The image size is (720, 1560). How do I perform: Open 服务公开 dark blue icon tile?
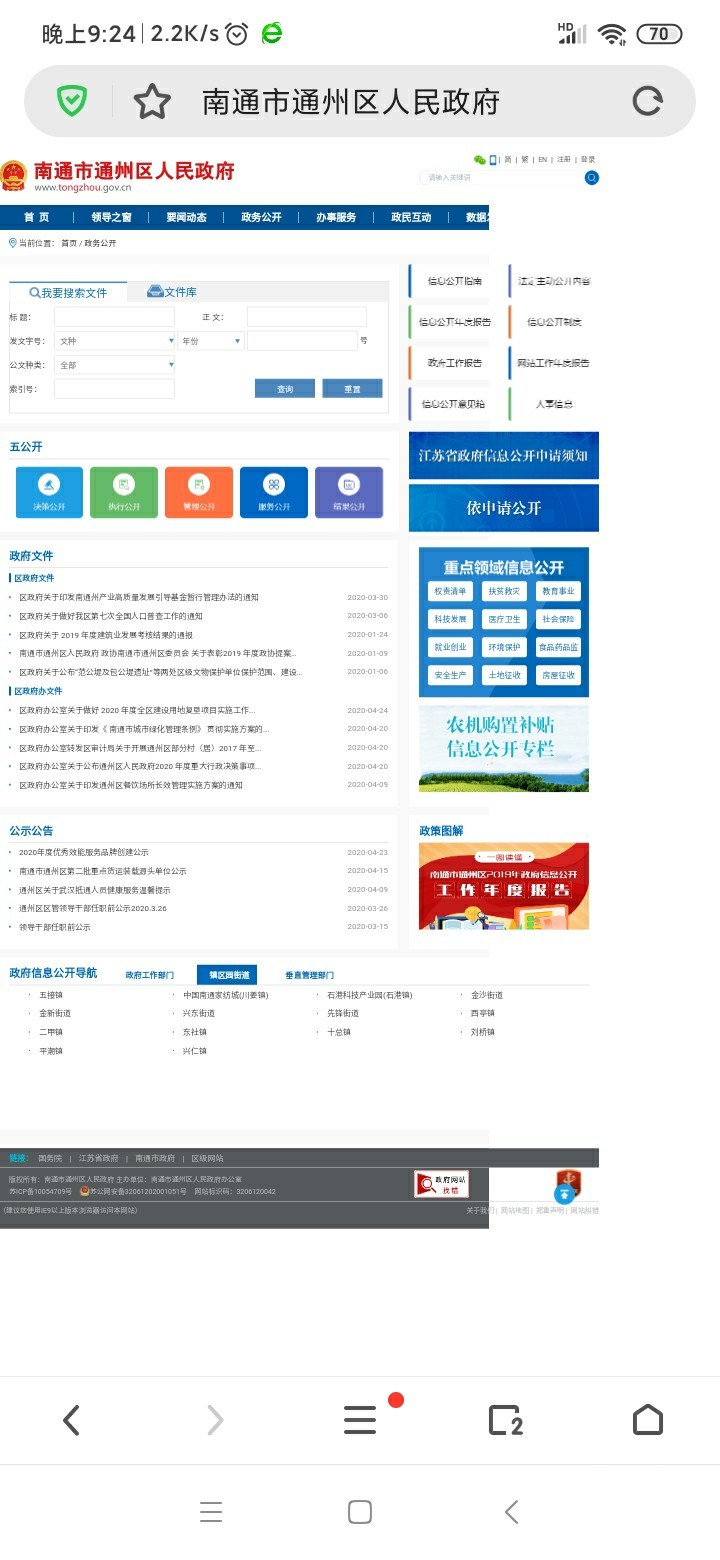tap(274, 492)
